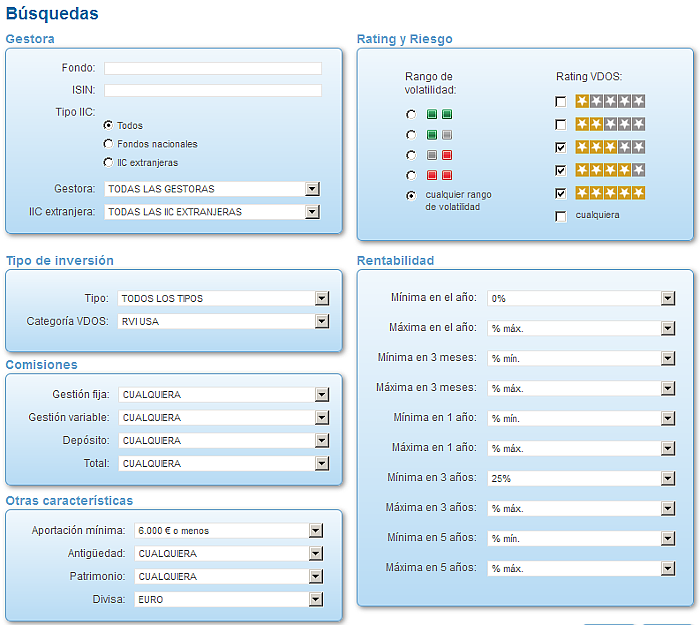Screen dimensions: 700x625
Task: Click the one-star rating icon
Action: pos(610,101)
